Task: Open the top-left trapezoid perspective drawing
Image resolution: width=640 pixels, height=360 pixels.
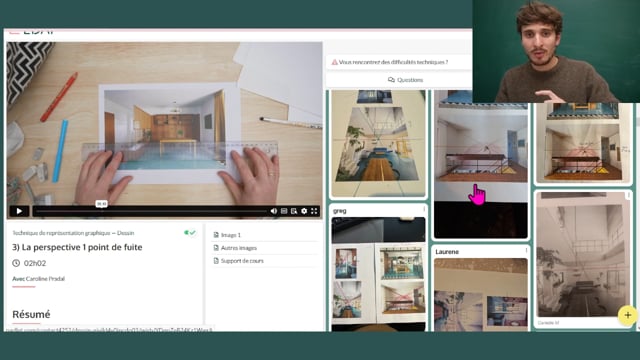Action: [378, 143]
